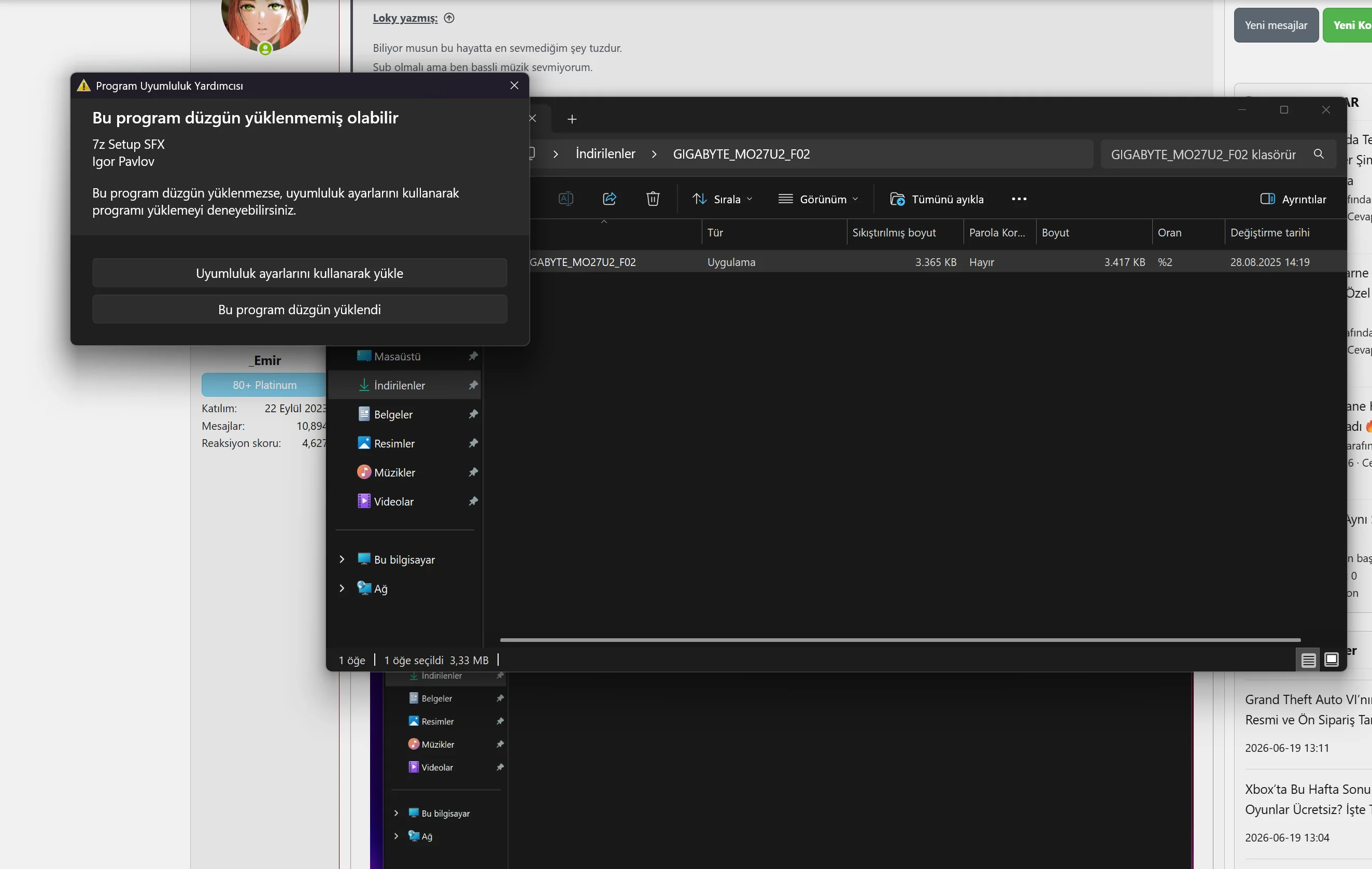Click the user avatar thumbnail
This screenshot has width=1372, height=869.
(265, 23)
